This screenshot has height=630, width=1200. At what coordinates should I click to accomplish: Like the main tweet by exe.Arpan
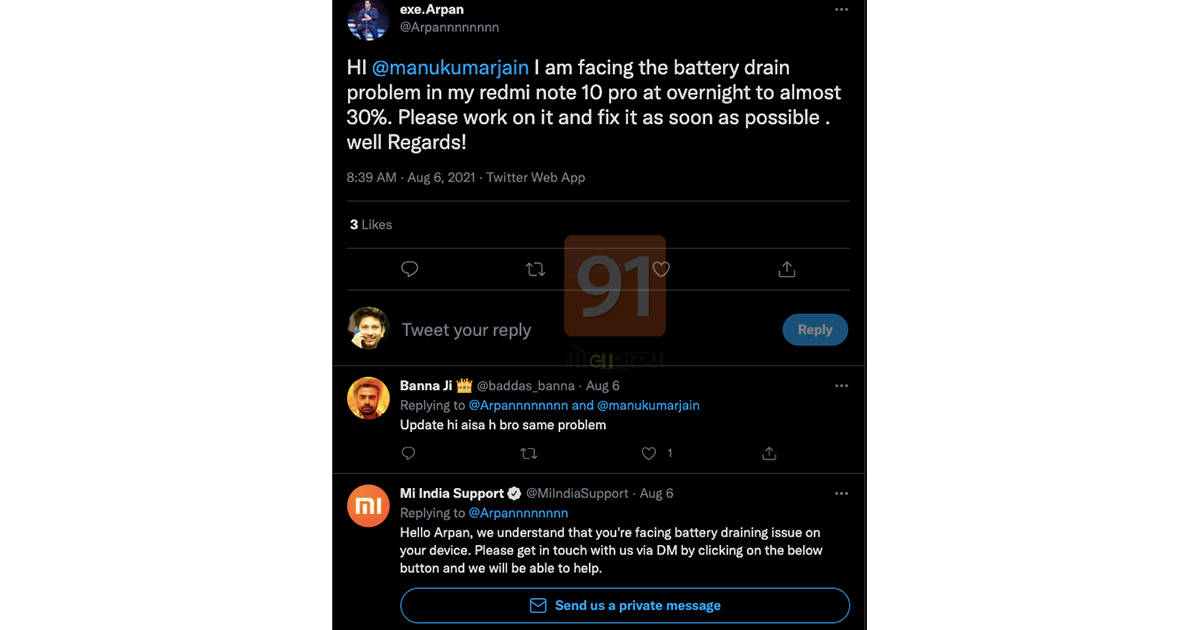(x=661, y=269)
